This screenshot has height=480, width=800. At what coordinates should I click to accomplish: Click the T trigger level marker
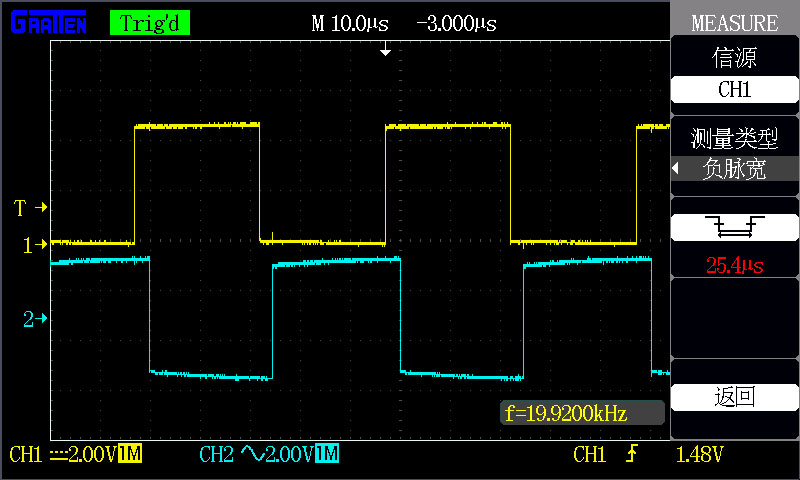pyautogui.click(x=30, y=208)
